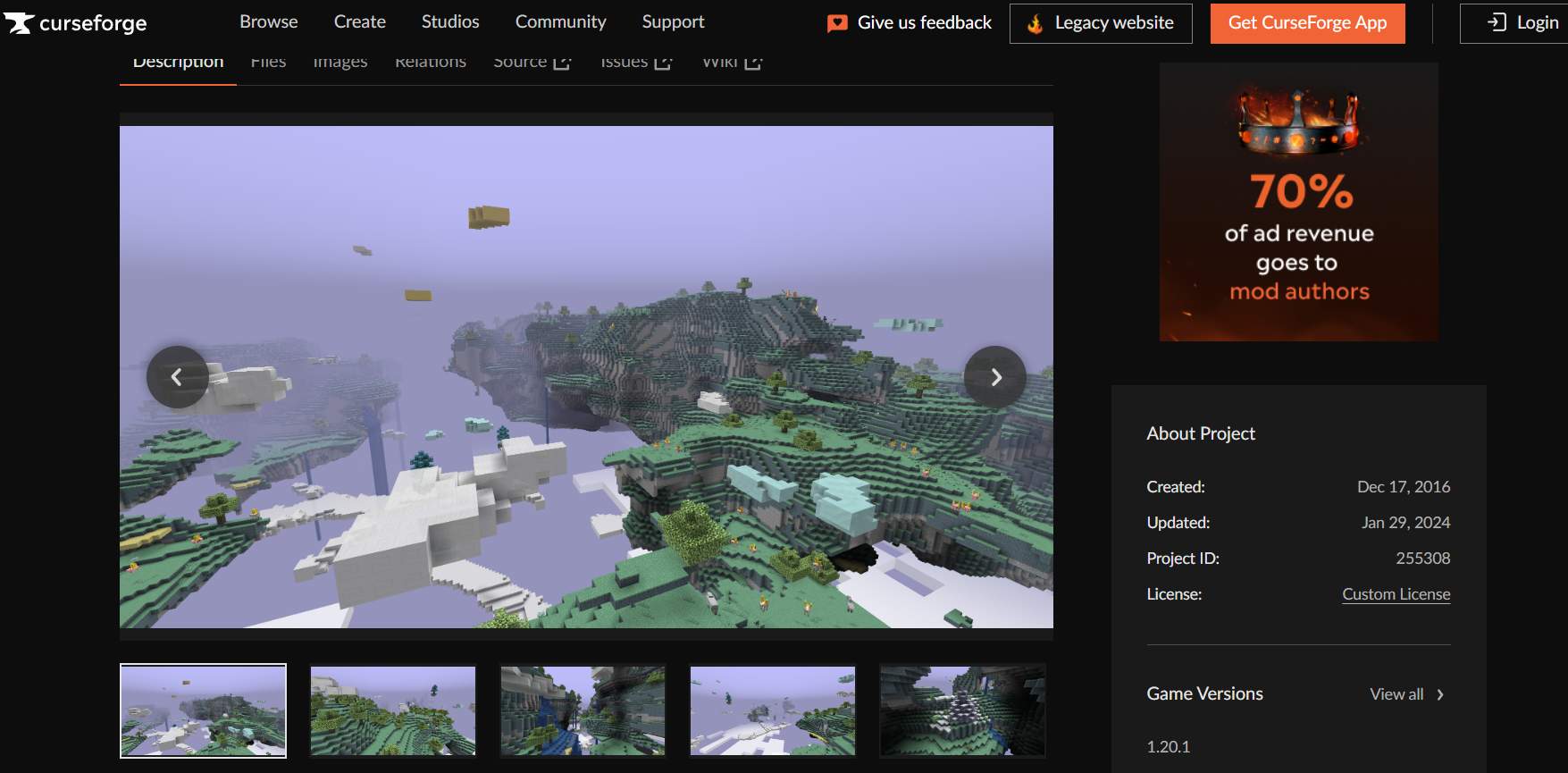The image size is (1568, 773).
Task: Switch to the Description tab
Action: (179, 63)
